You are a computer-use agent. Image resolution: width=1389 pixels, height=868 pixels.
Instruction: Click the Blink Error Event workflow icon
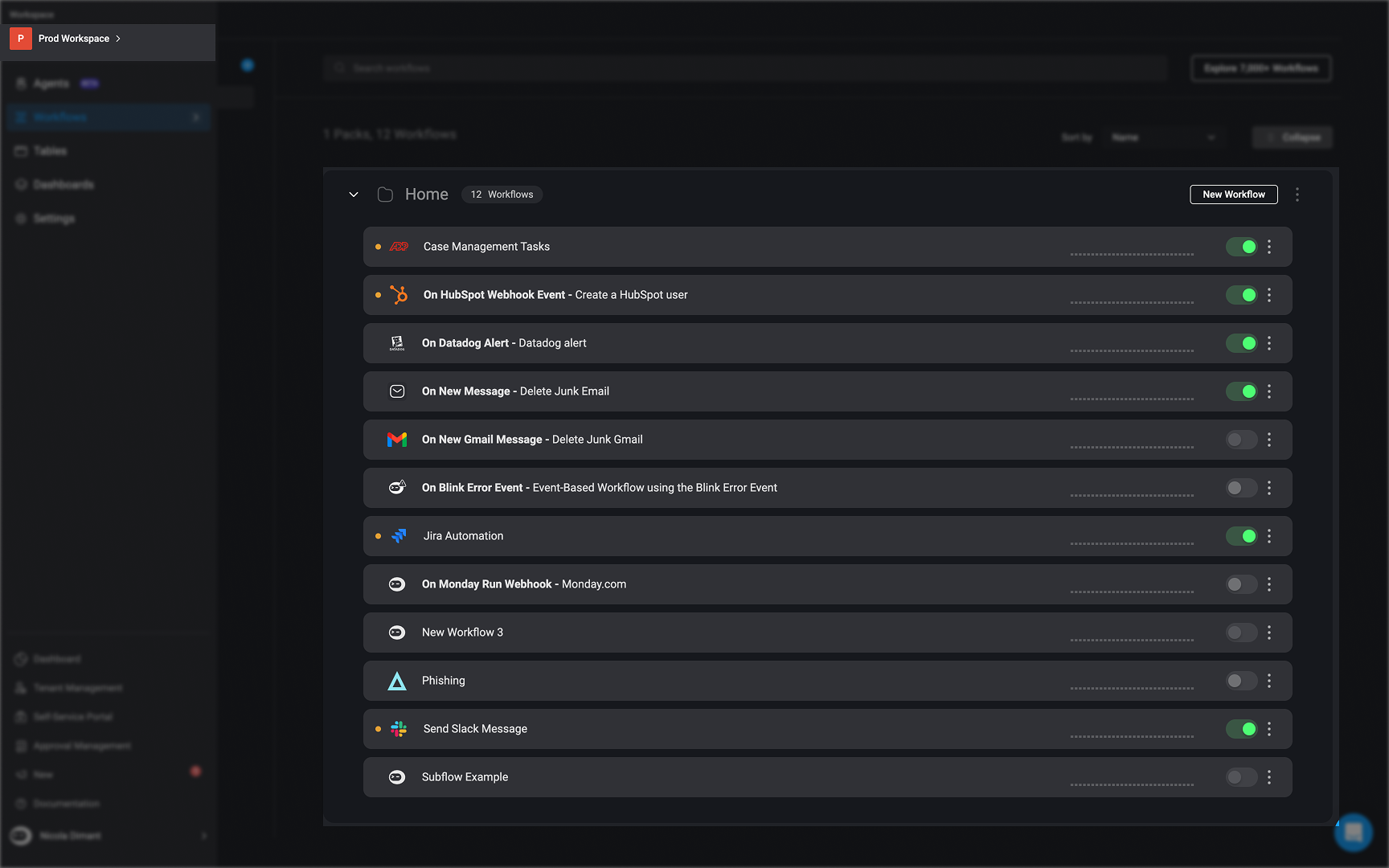point(397,488)
